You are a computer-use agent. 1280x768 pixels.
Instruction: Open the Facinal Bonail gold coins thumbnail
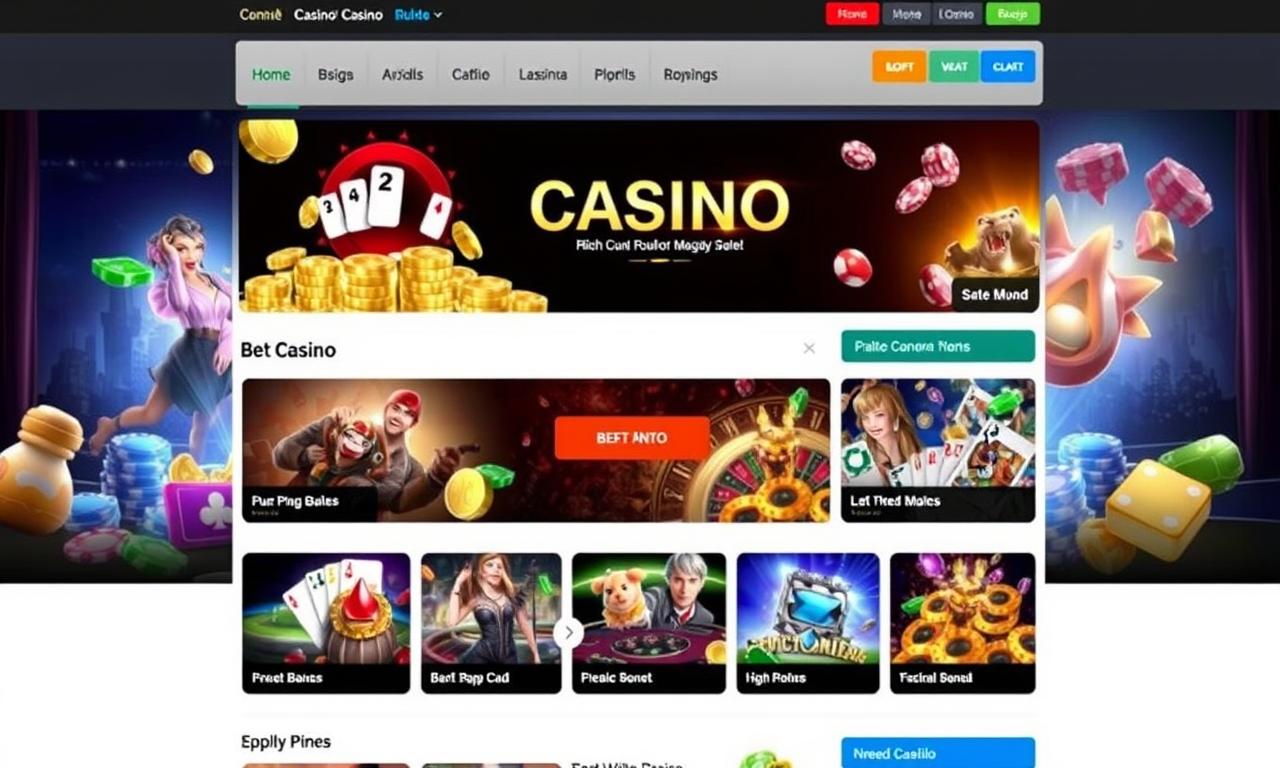[x=962, y=623]
